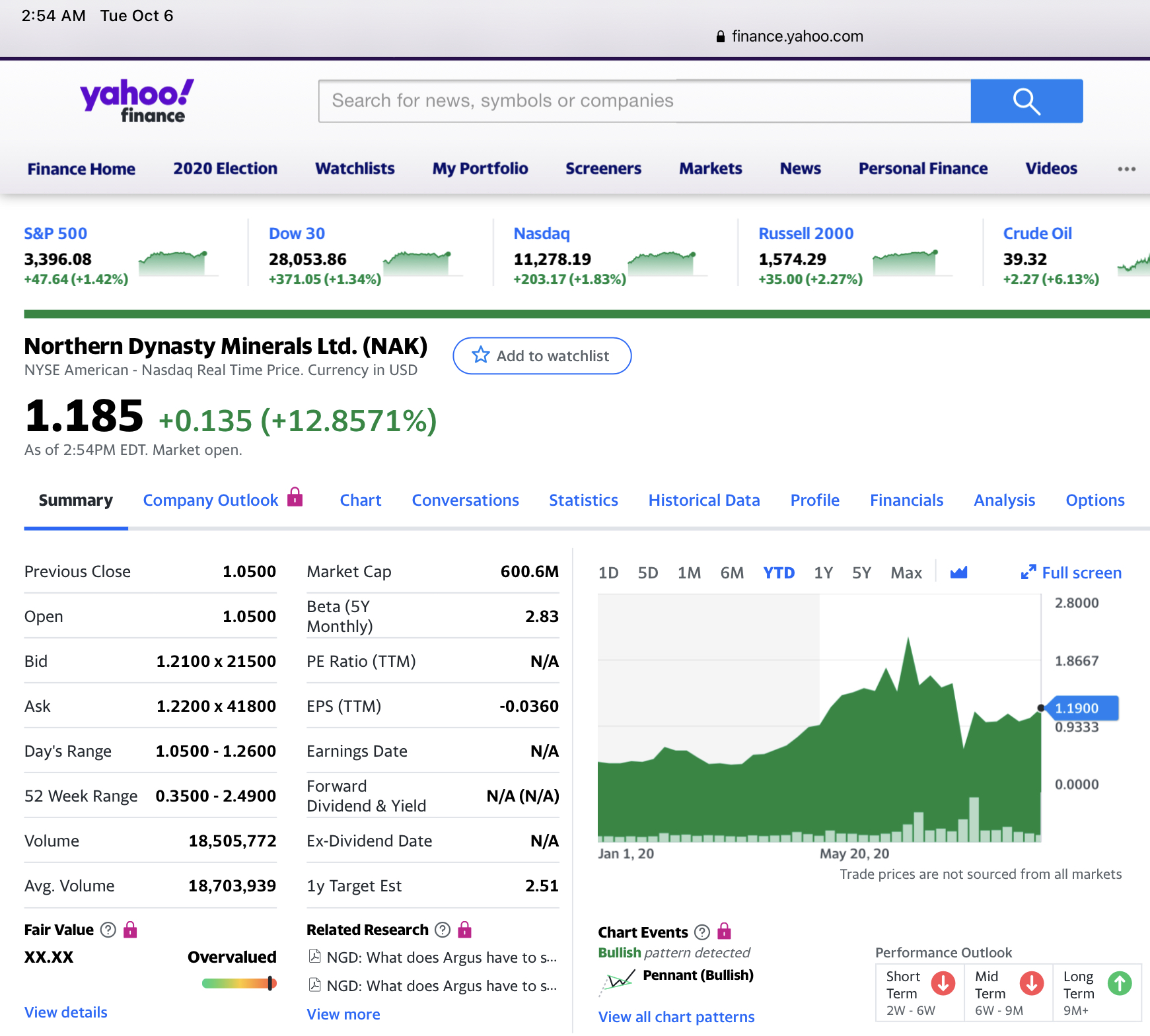1150x1036 pixels.
Task: Click the Short Term down arrow indicator
Action: [943, 983]
